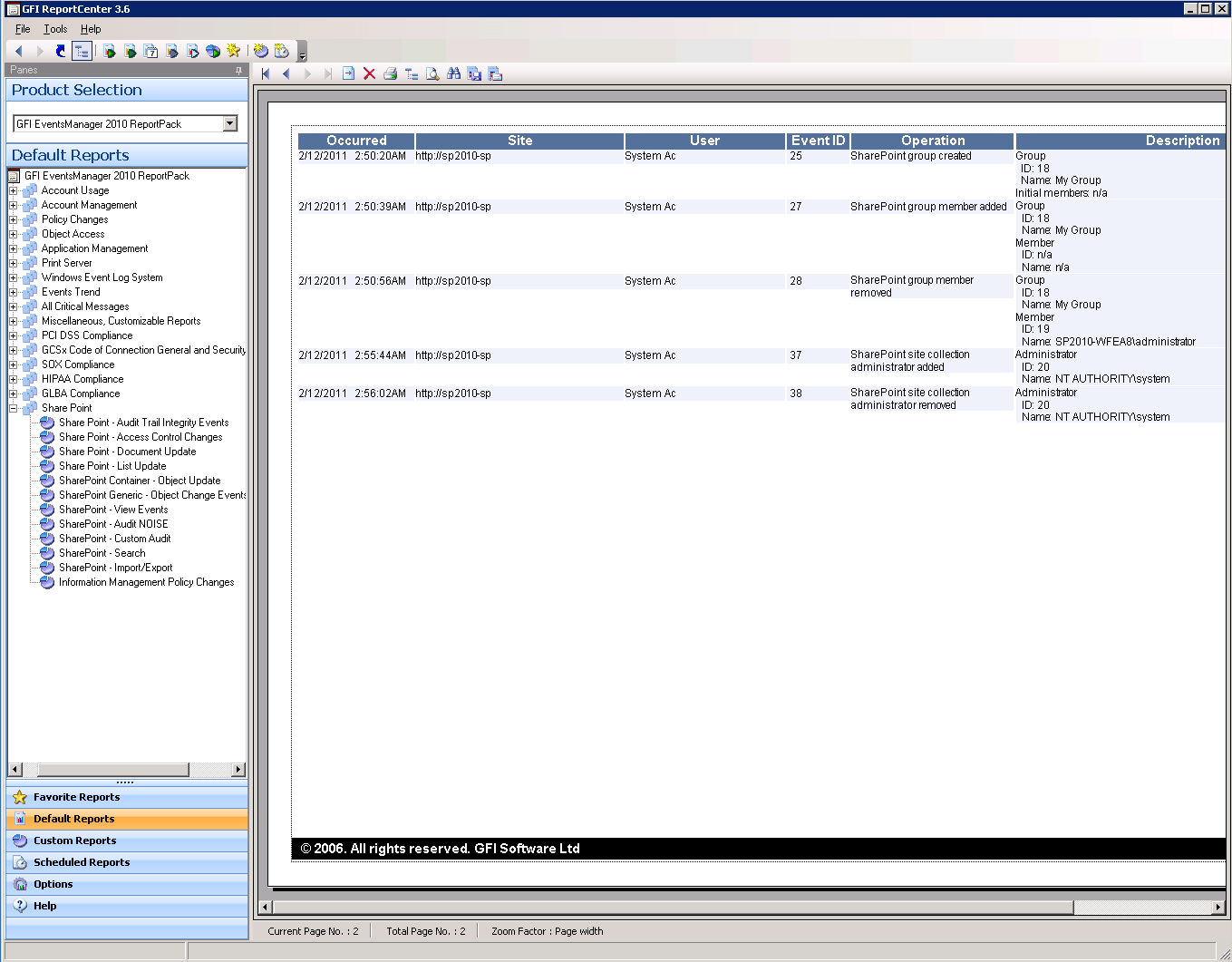Open SharePoint - View Events report
Image resolution: width=1232 pixels, height=962 pixels.
113,510
